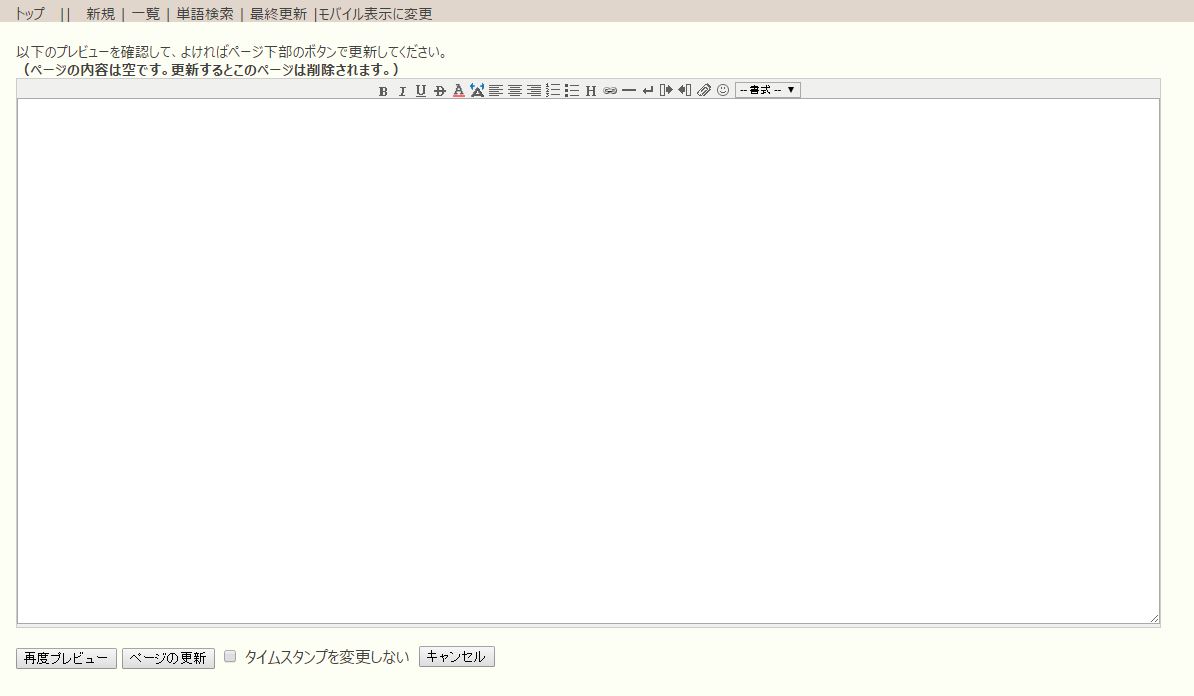The width and height of the screenshot is (1194, 696).
Task: Check タイムスタンプを変更しない checkbox
Action: tap(230, 657)
